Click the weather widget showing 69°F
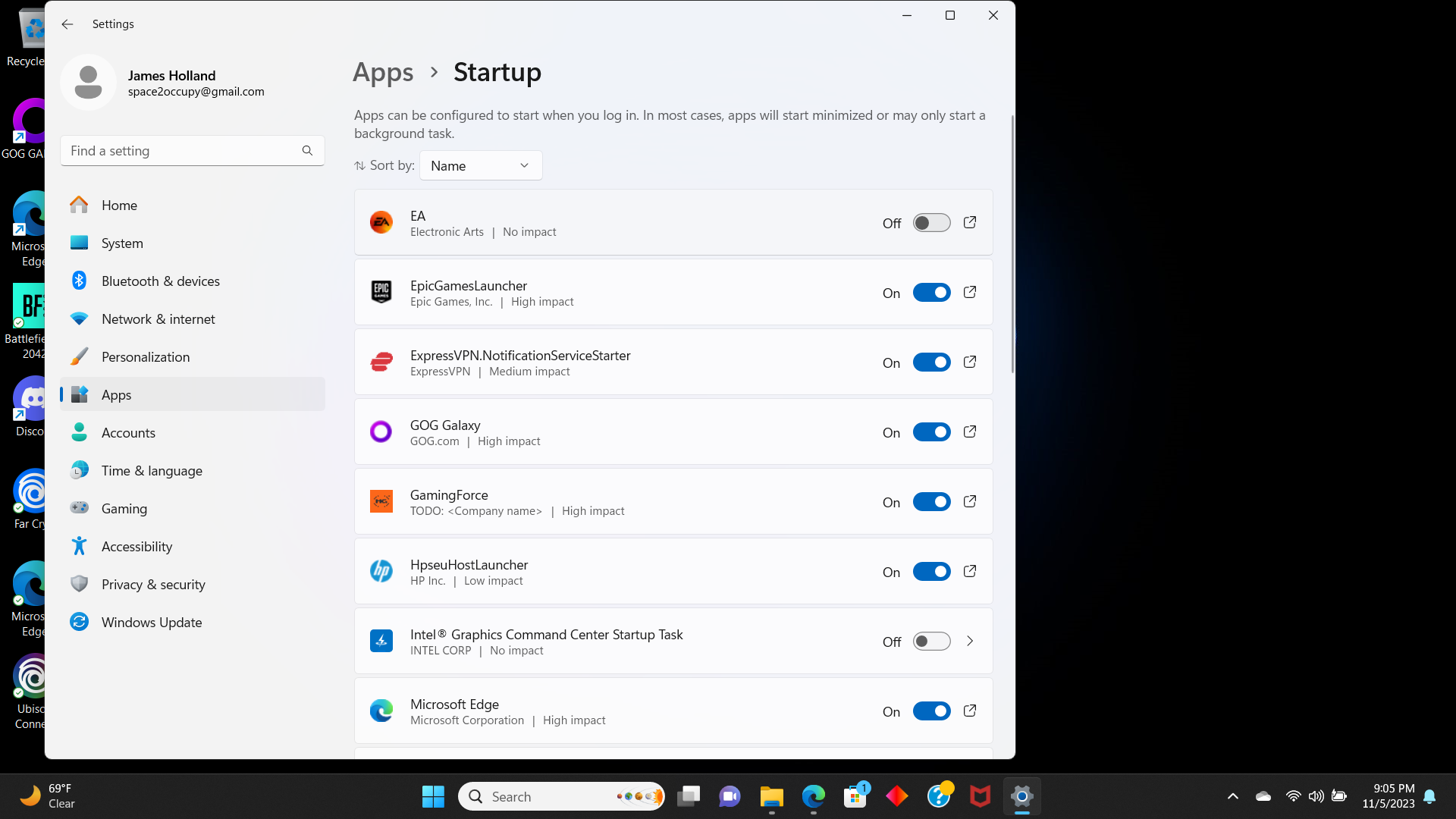1456x819 pixels. 47,796
